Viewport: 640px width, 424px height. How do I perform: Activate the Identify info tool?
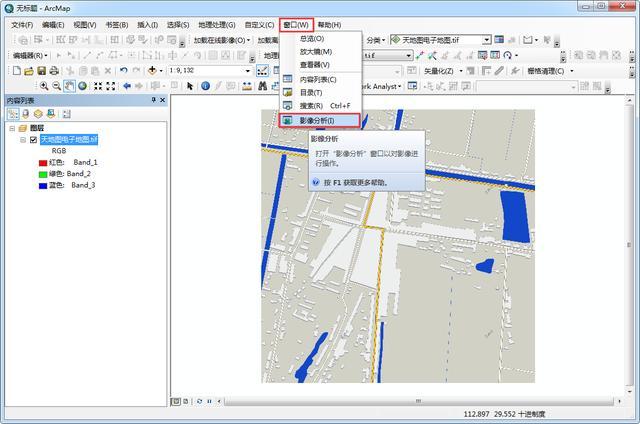pos(206,86)
